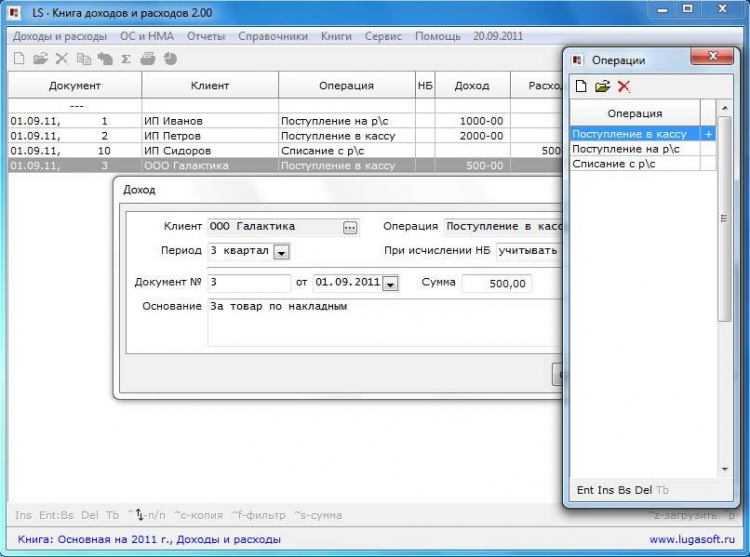
Task: Open operation via folder icon in Операции window
Action: point(603,86)
